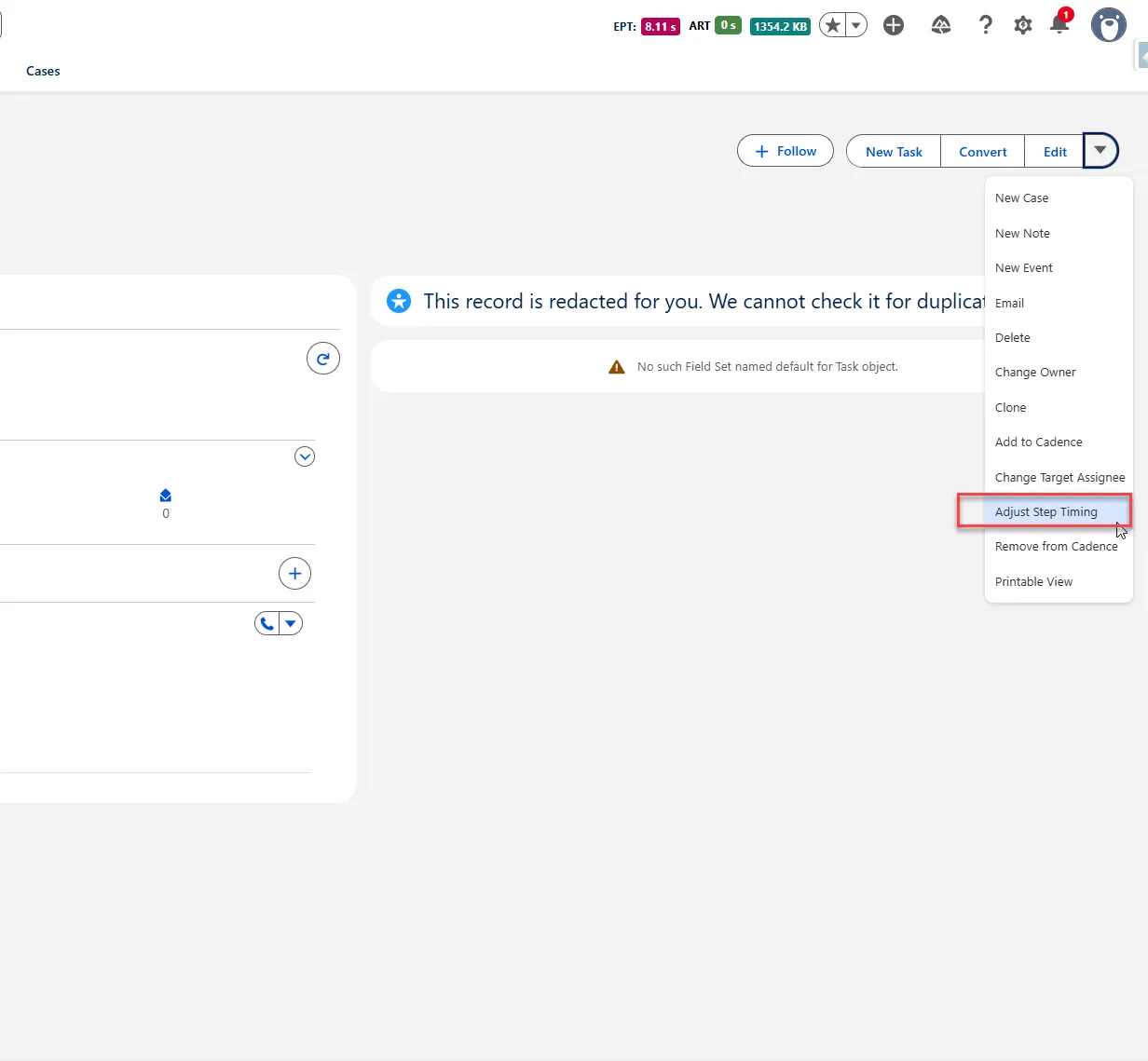Click the refresh icon in the left panel

click(323, 359)
